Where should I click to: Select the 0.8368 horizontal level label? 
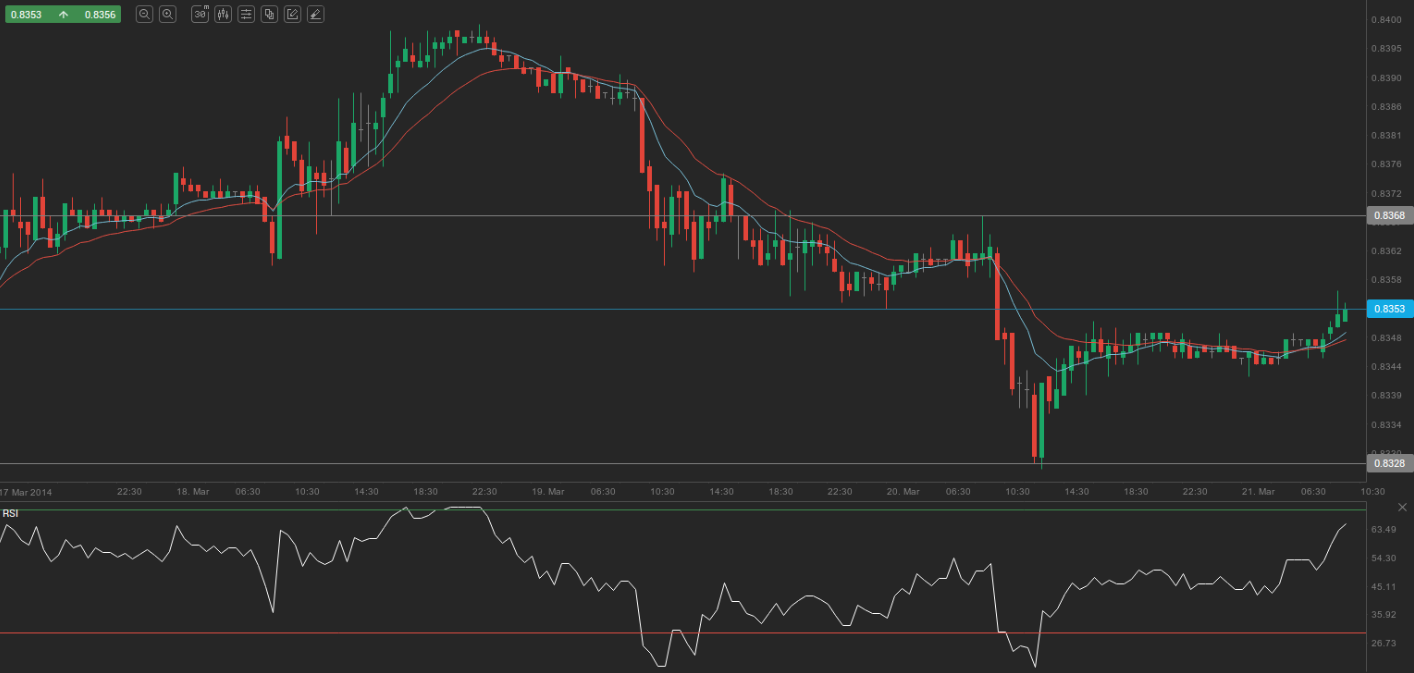click(1388, 216)
